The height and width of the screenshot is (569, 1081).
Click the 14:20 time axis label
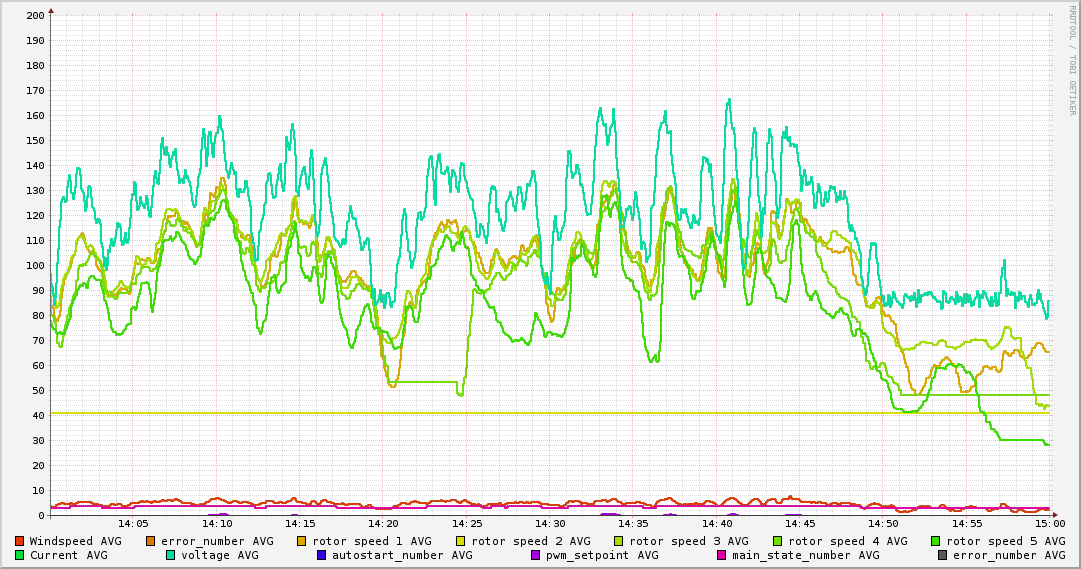click(x=383, y=525)
